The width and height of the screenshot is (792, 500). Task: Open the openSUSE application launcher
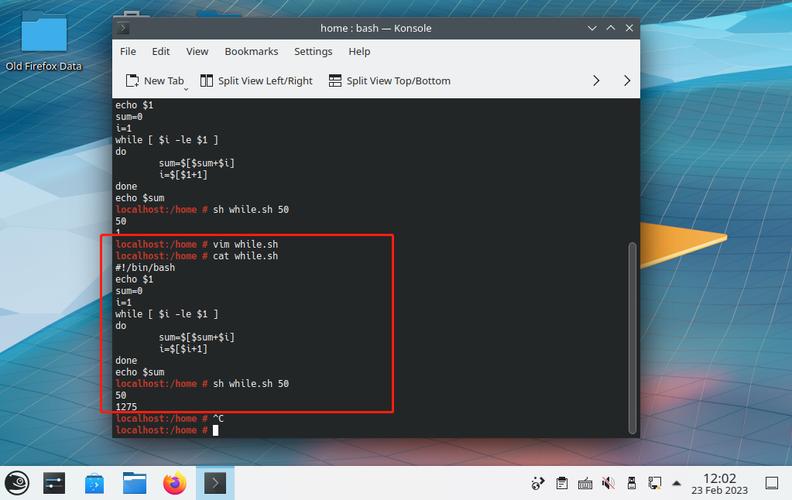point(17,483)
